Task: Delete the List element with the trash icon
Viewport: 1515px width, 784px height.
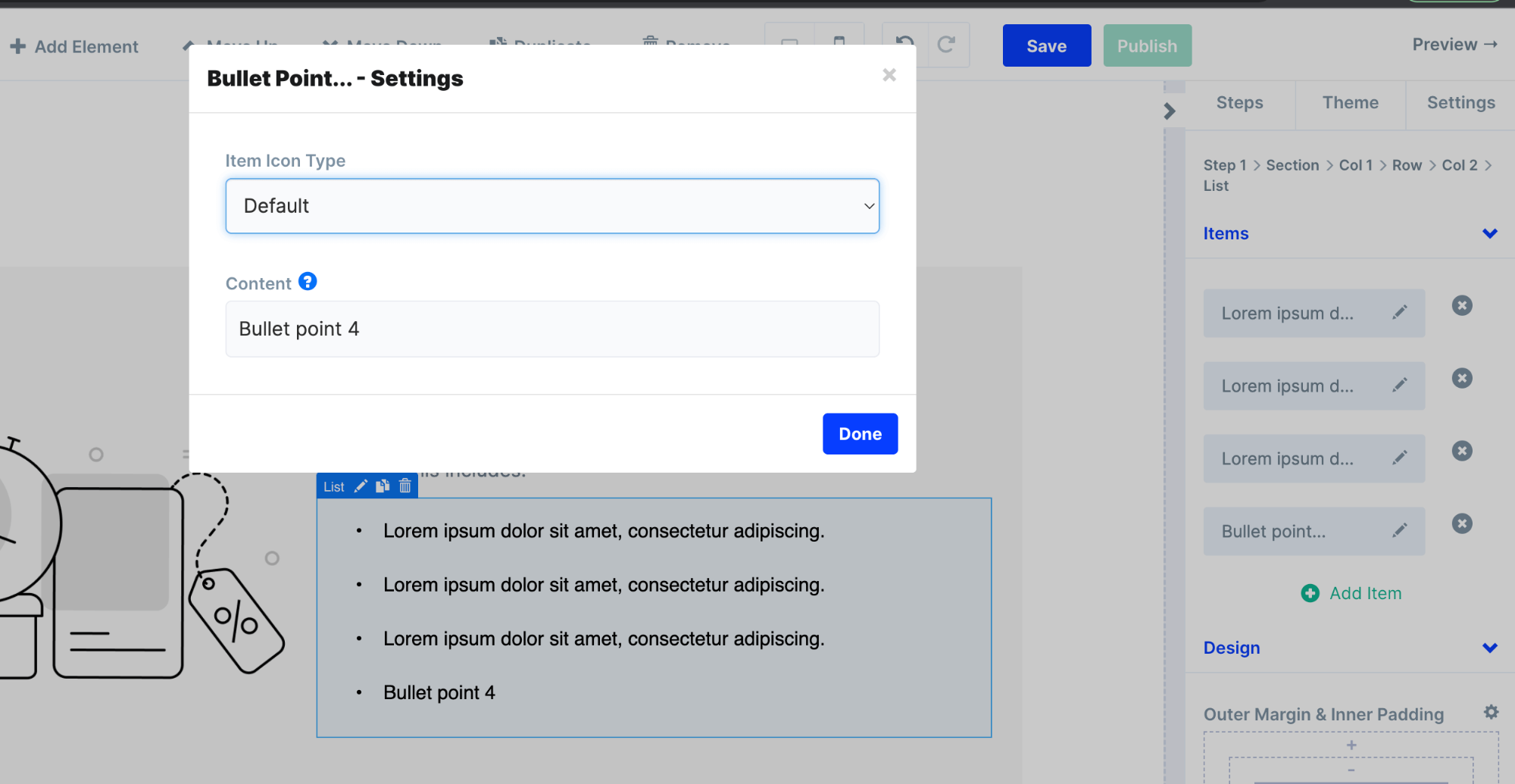Action: pos(405,486)
